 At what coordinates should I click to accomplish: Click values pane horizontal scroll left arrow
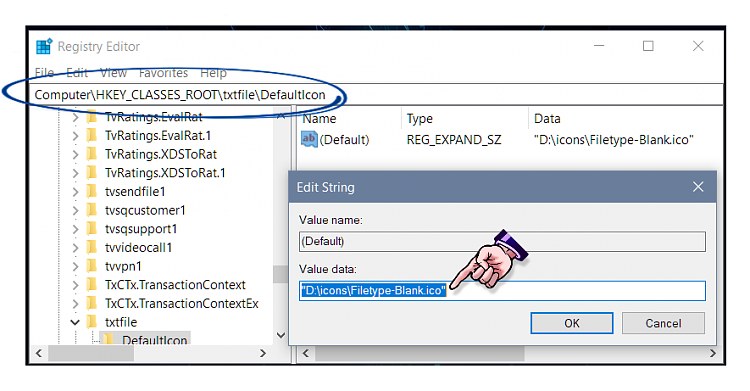click(x=306, y=354)
